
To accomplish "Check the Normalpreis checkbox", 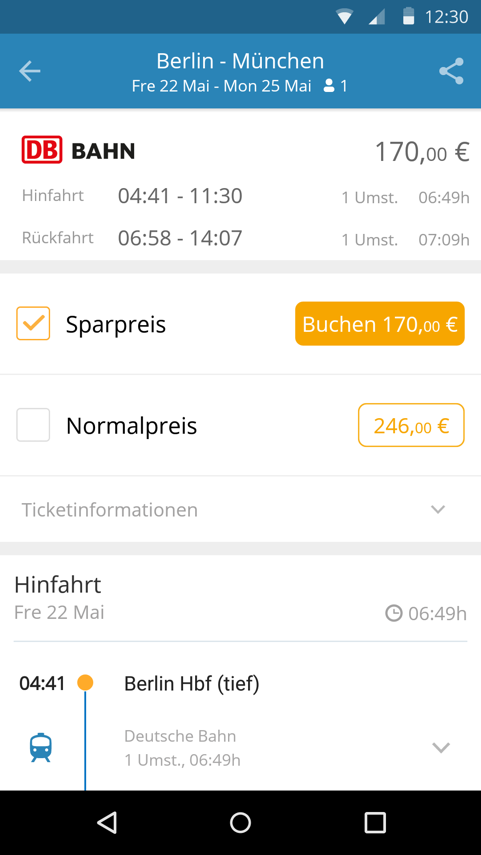I will coord(33,425).
